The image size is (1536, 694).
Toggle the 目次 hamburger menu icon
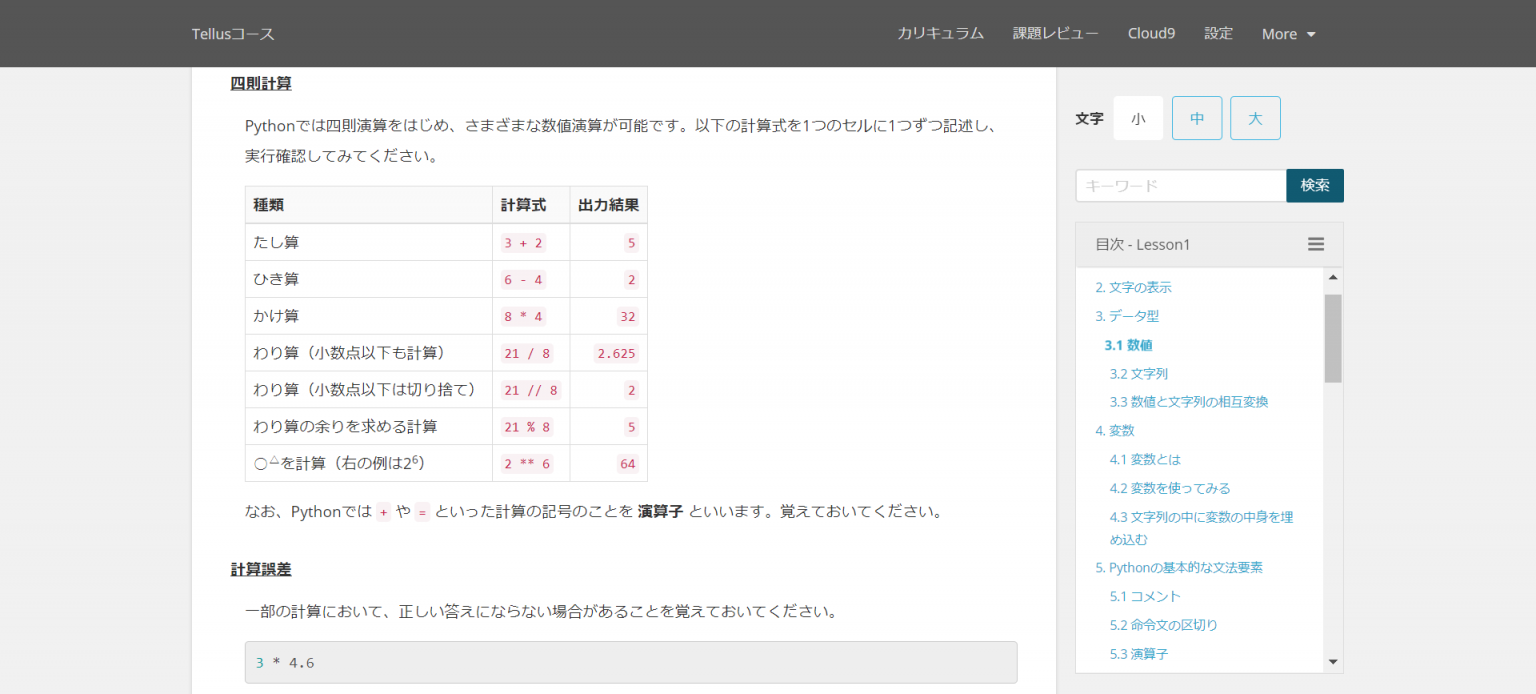pyautogui.click(x=1316, y=244)
